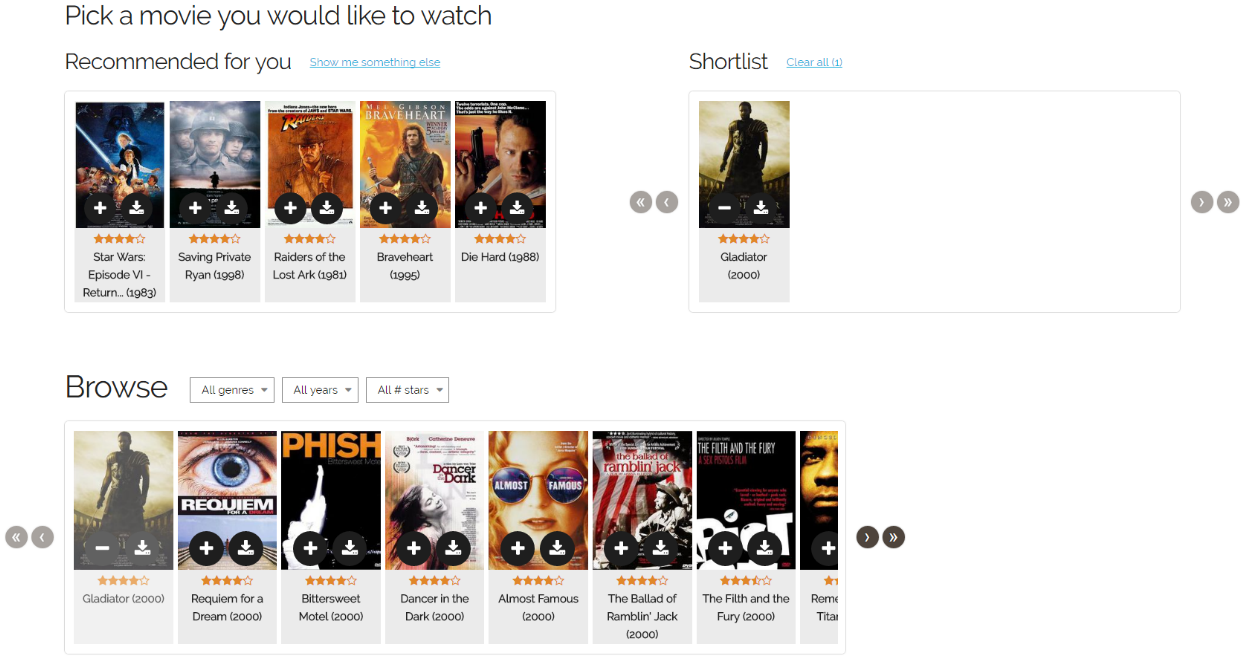1252x662 pixels.
Task: Open the All years filter dropdown
Action: point(320,390)
